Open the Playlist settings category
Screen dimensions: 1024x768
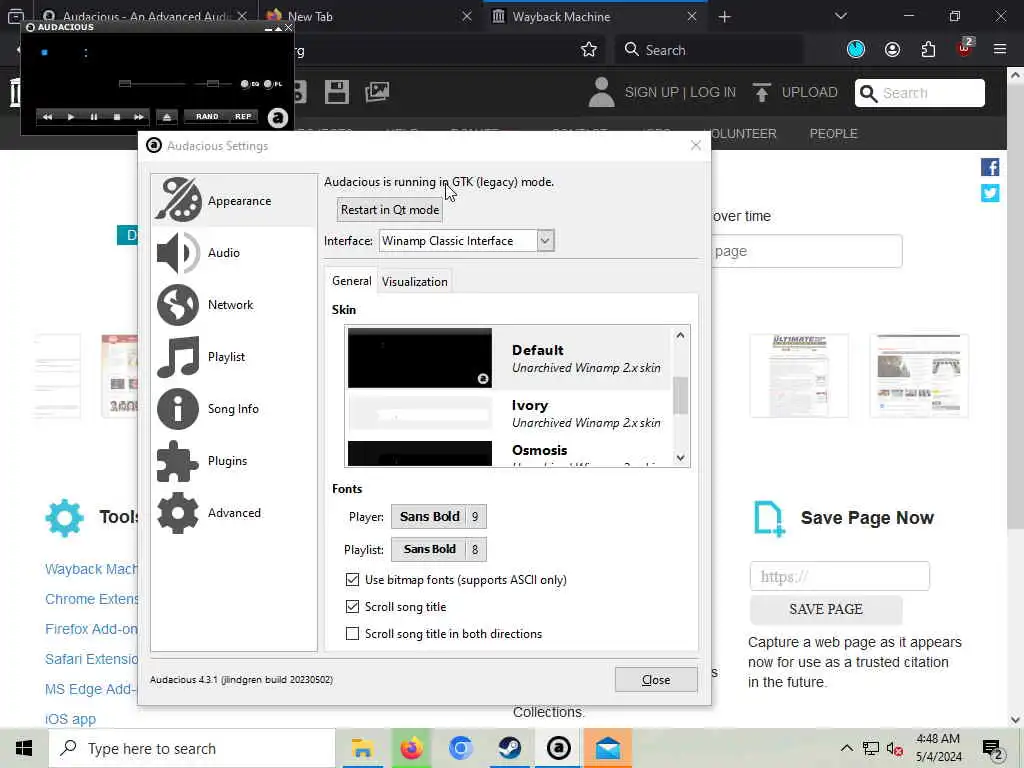tap(234, 357)
